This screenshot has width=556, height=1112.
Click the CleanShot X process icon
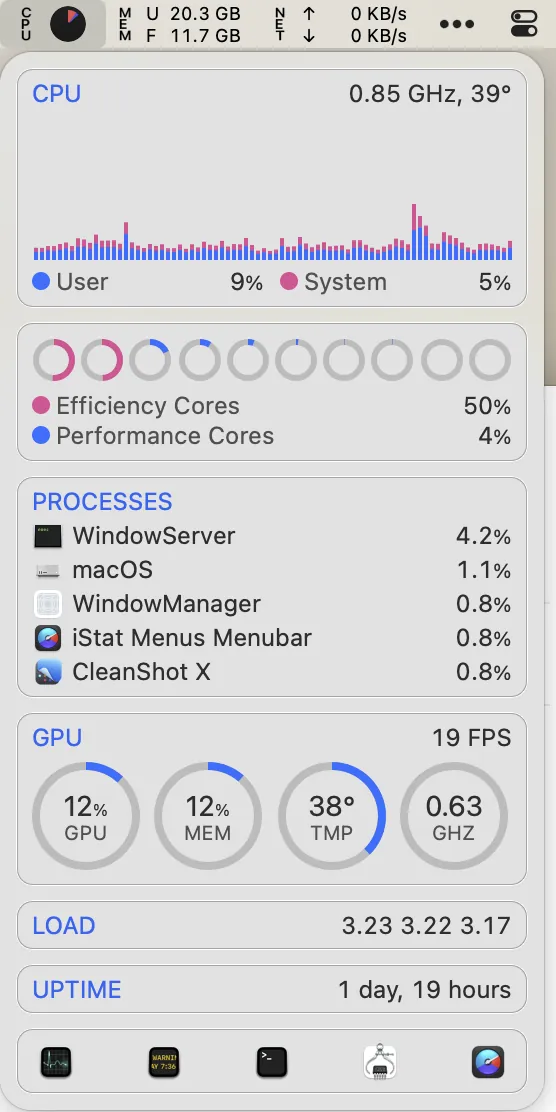(48, 672)
